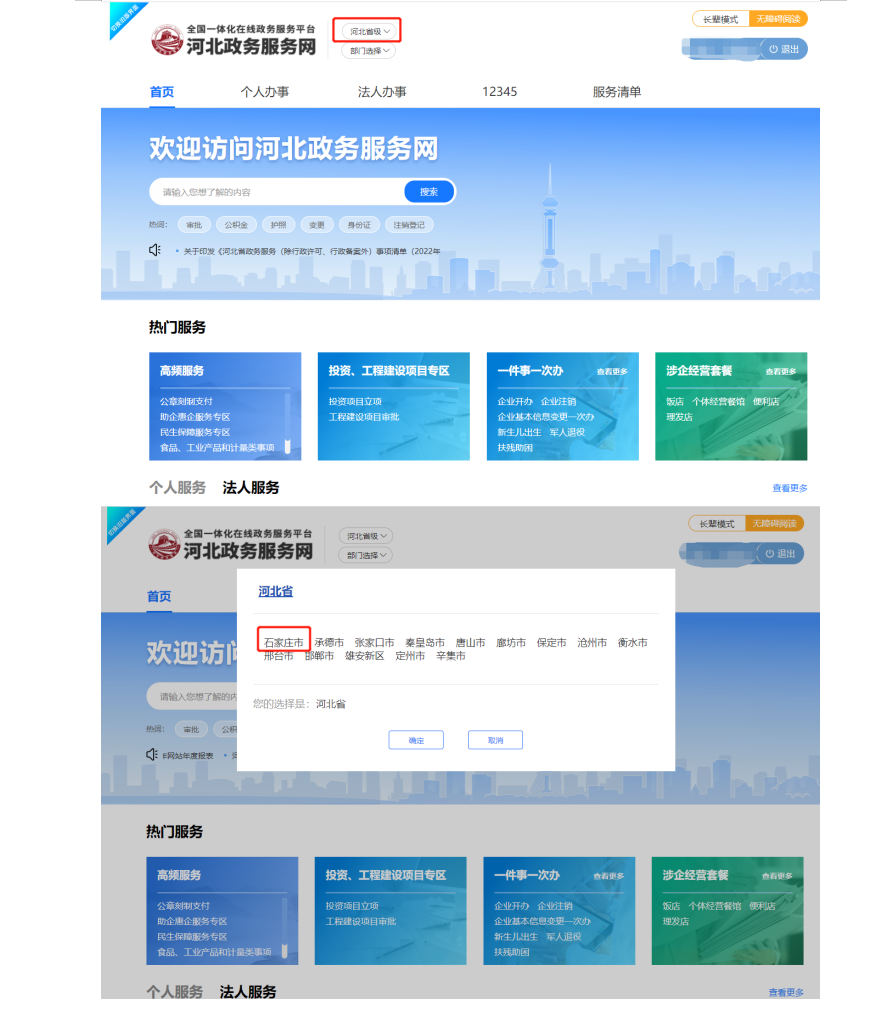880x1016 pixels.
Task: Enable 无障碍阅读 on the undimmed page
Action: coord(778,19)
